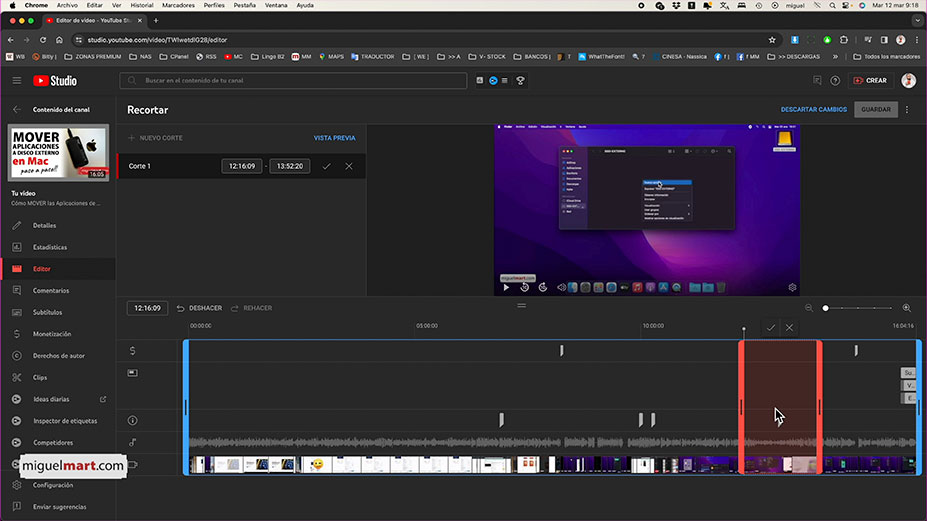Click REHACER to redo
The height and width of the screenshot is (521, 927).
click(251, 308)
